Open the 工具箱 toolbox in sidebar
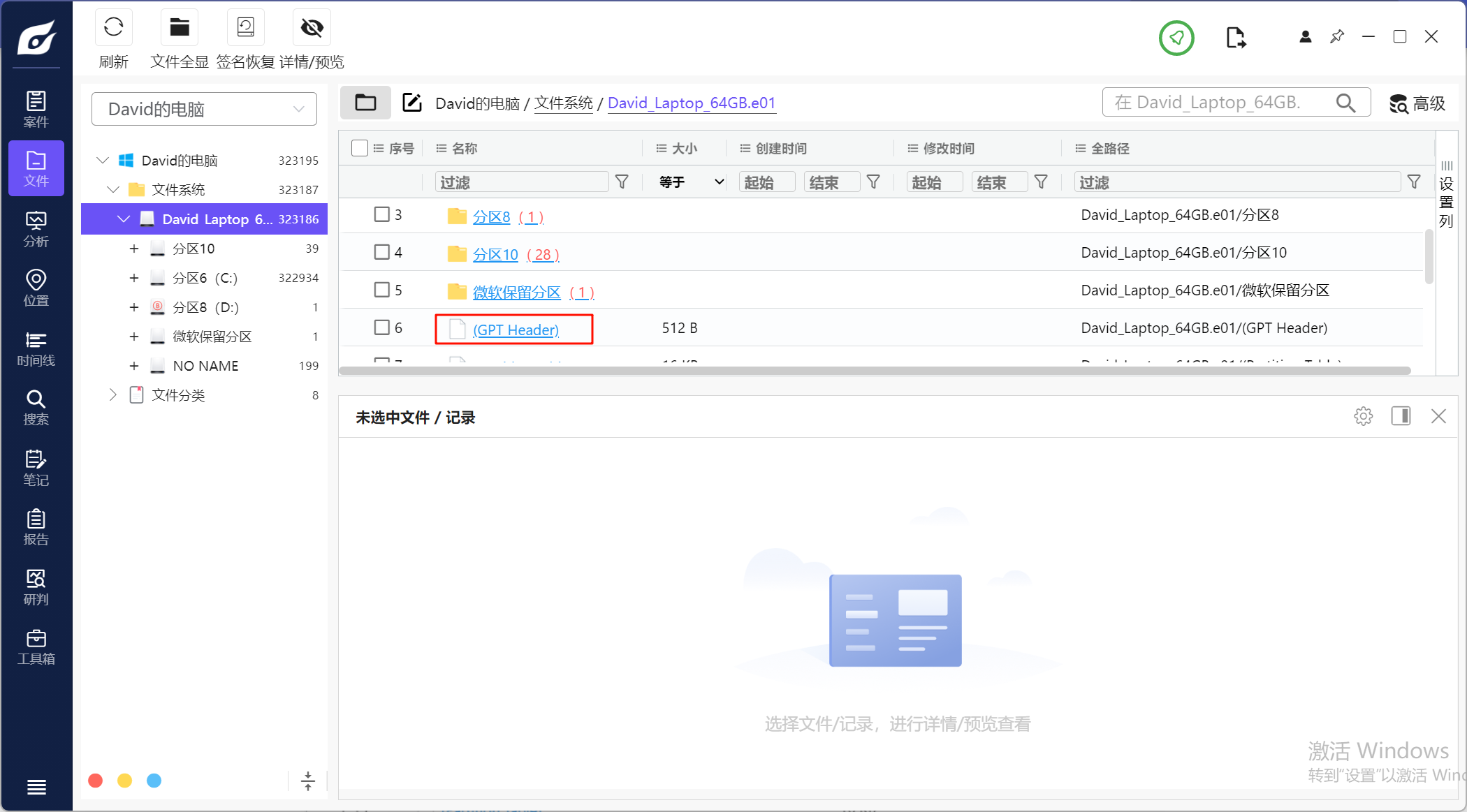The height and width of the screenshot is (812, 1467). [36, 647]
